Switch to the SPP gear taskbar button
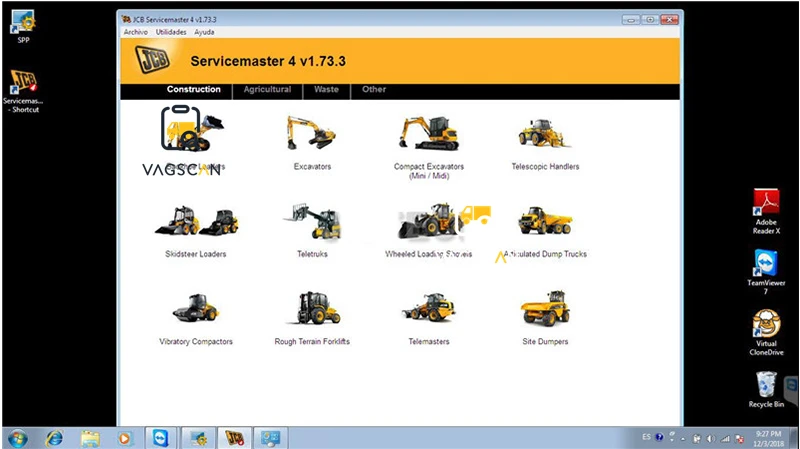This screenshot has height=449, width=800. click(x=198, y=438)
